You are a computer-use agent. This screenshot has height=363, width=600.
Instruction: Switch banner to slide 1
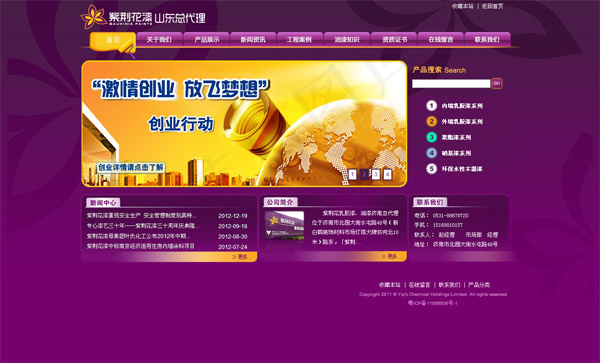(x=352, y=175)
